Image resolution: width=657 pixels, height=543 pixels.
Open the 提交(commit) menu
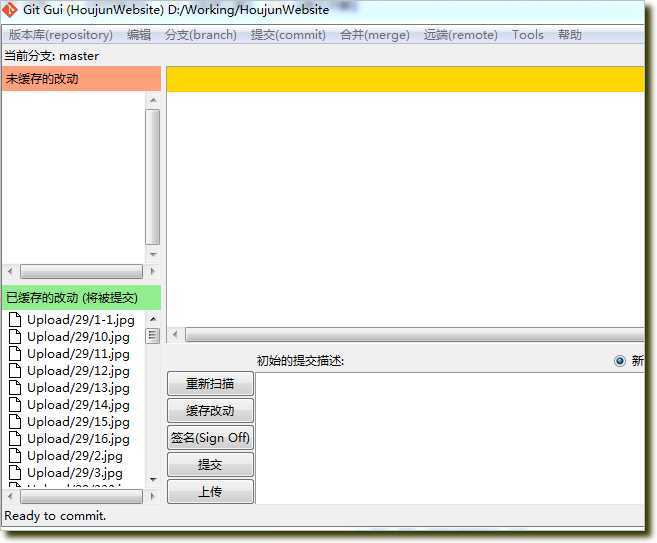(x=288, y=35)
